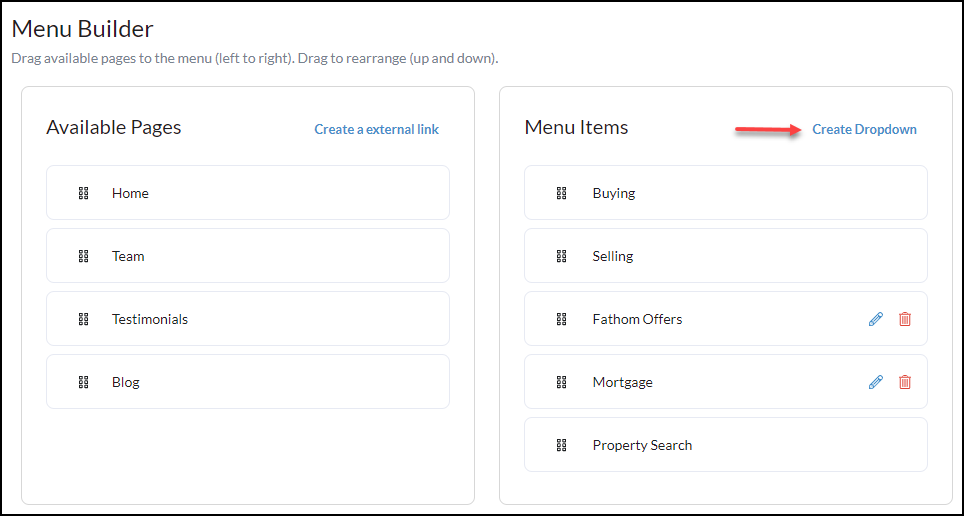Screen dimensions: 964x516
Task: Click Create a external link
Action: pos(376,129)
